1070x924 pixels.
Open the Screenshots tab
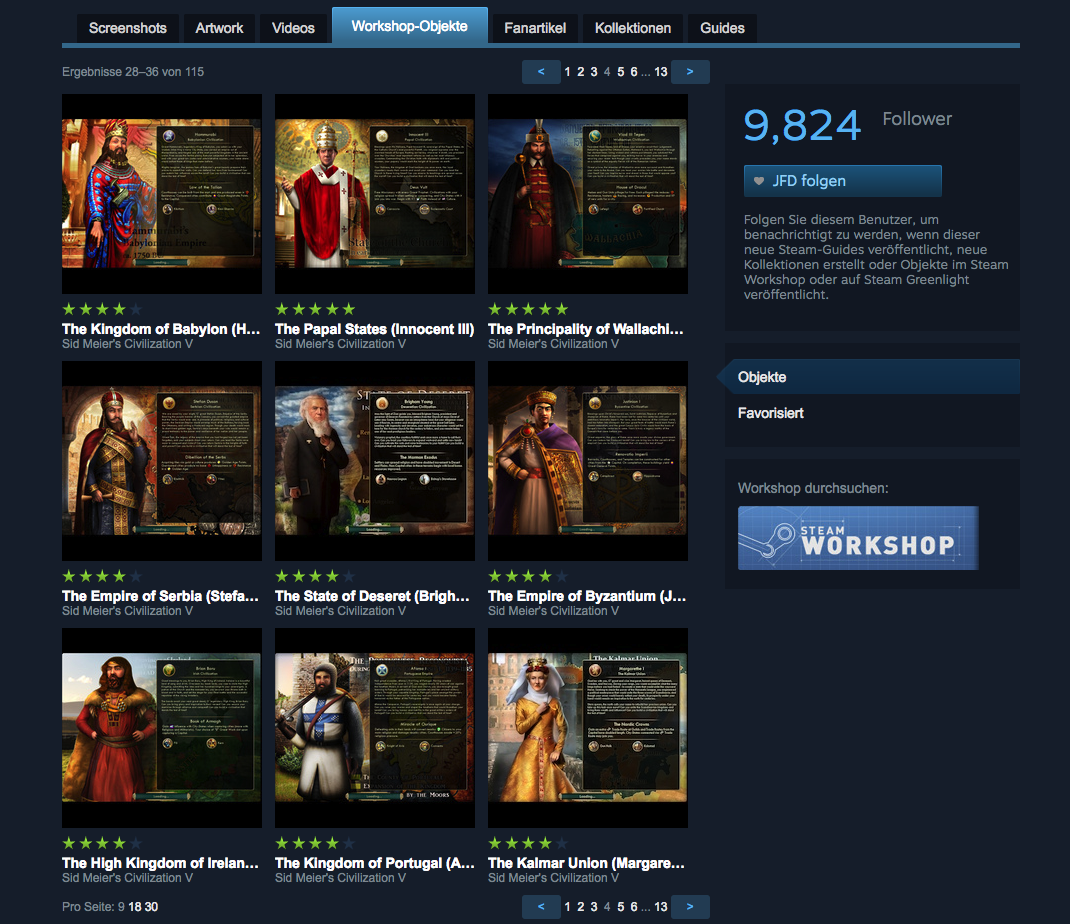click(x=128, y=28)
